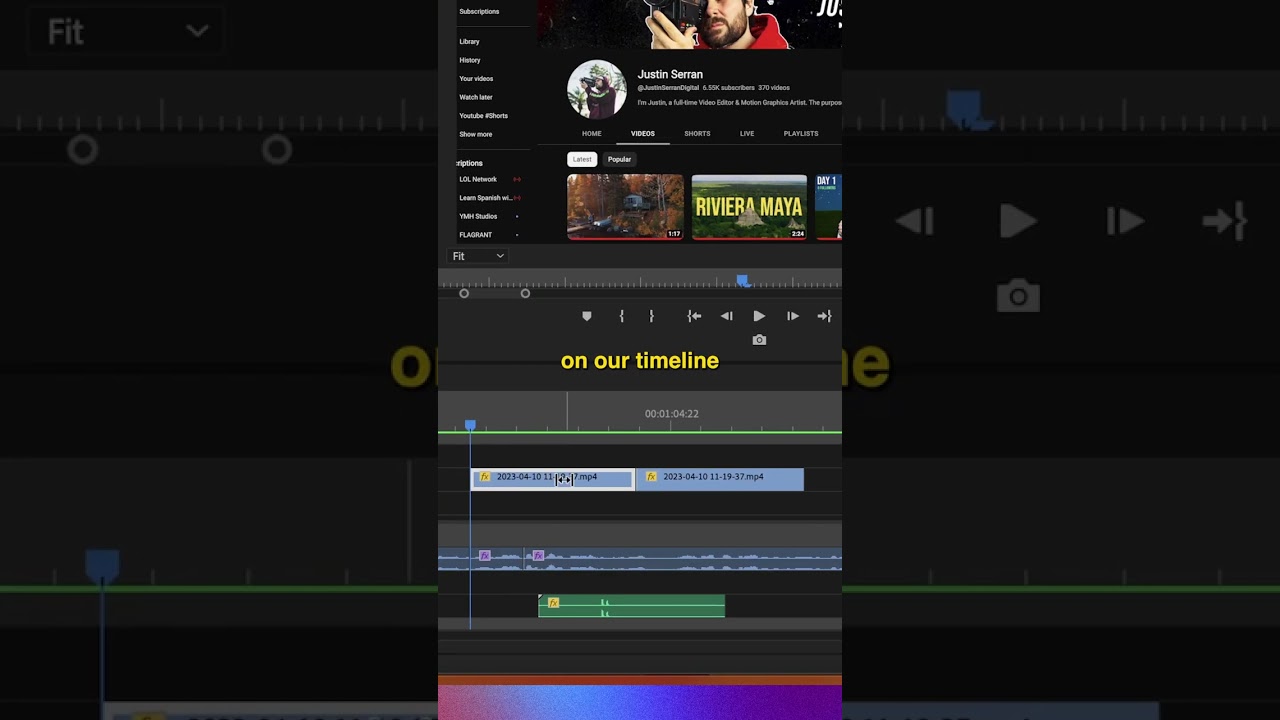Open the SHORTS tab on the channel page
Viewport: 1280px width, 720px height.
point(697,133)
